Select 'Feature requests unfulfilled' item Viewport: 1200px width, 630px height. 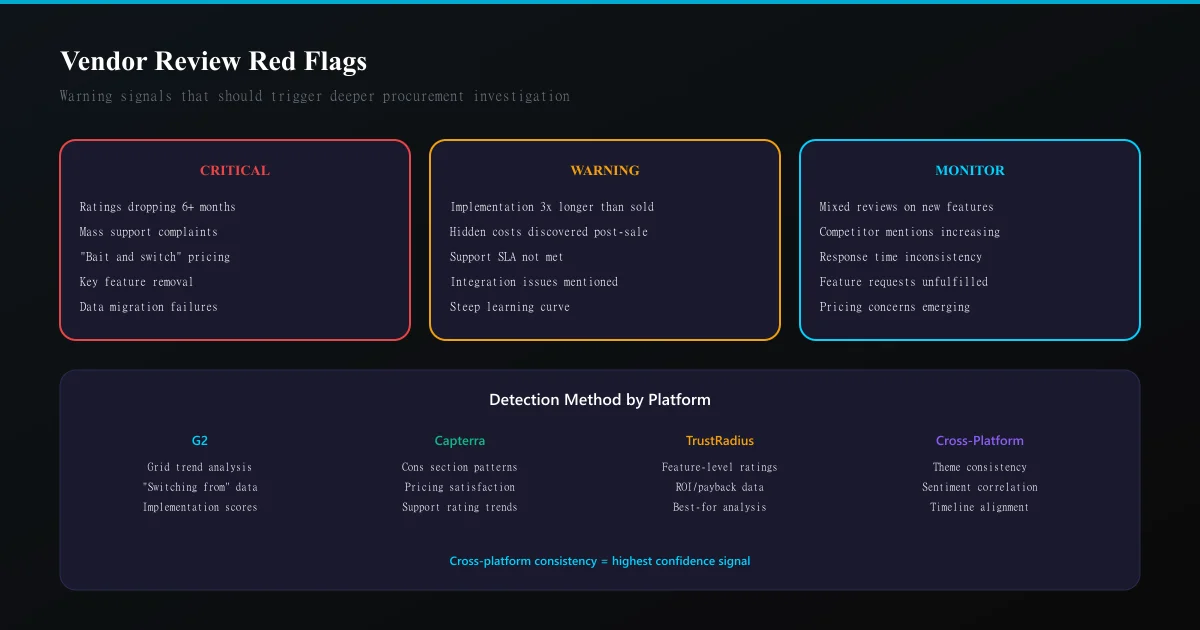[904, 282]
